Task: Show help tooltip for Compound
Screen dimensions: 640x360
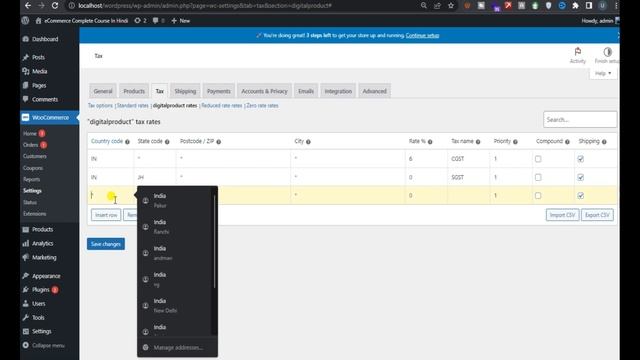Action: click(x=567, y=142)
